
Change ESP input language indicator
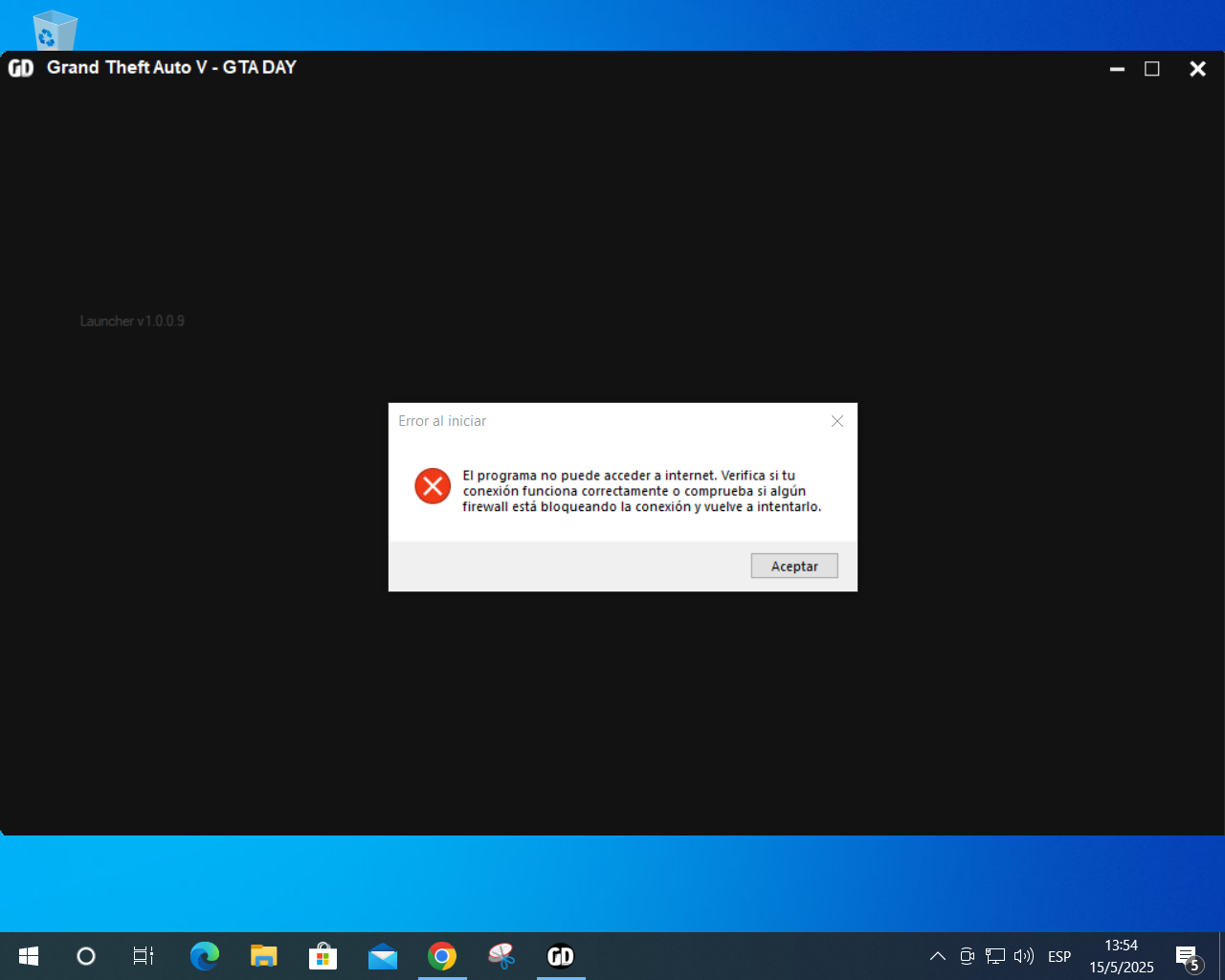click(1059, 956)
